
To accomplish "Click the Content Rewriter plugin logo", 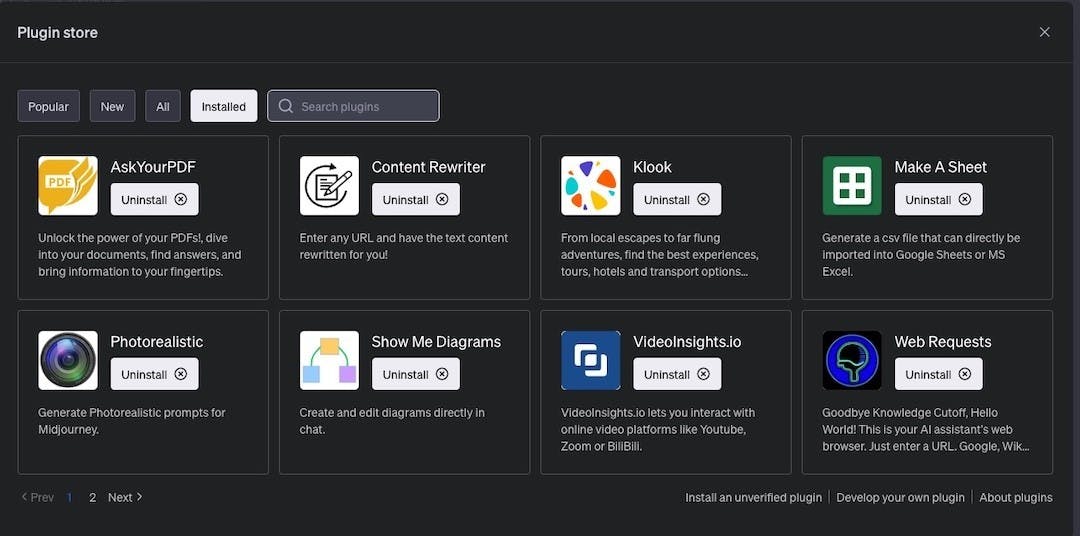I will (329, 185).
